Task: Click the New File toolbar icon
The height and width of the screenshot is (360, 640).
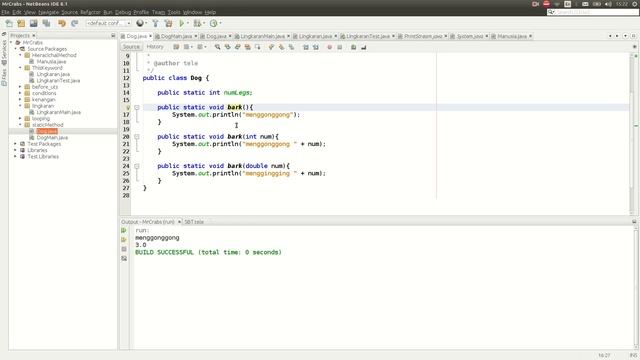Action: point(9,23)
